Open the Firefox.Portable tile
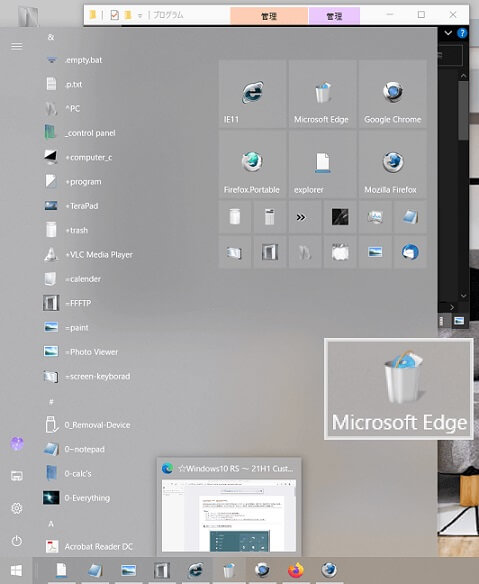 [252, 164]
